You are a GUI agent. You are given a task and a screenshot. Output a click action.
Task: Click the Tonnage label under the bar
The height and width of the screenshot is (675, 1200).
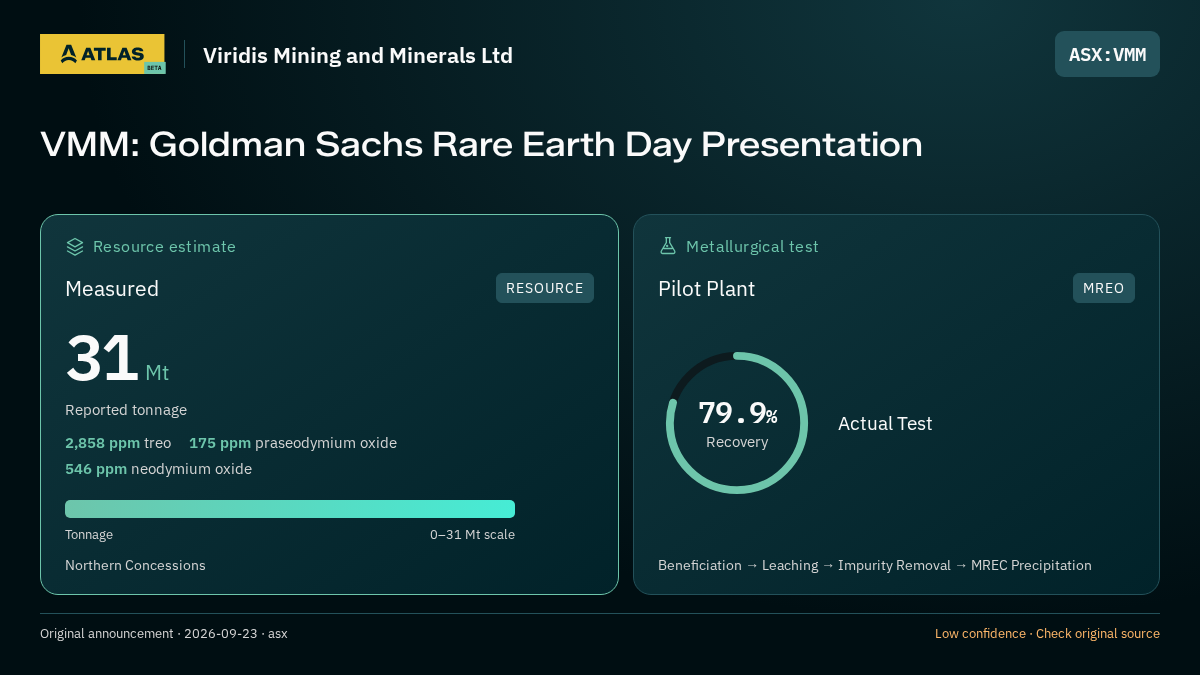[x=89, y=535]
